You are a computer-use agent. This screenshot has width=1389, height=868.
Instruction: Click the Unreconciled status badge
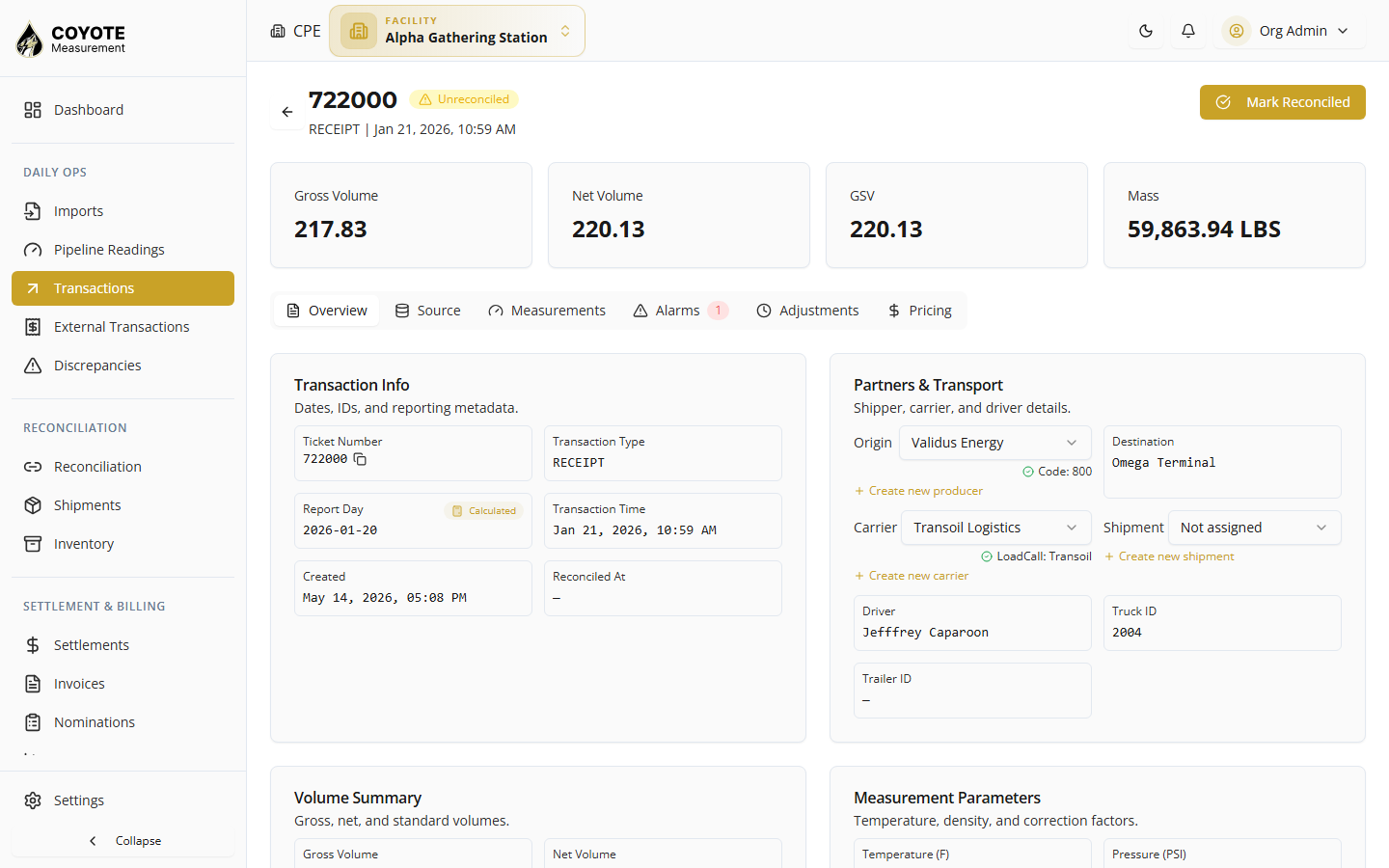(464, 99)
